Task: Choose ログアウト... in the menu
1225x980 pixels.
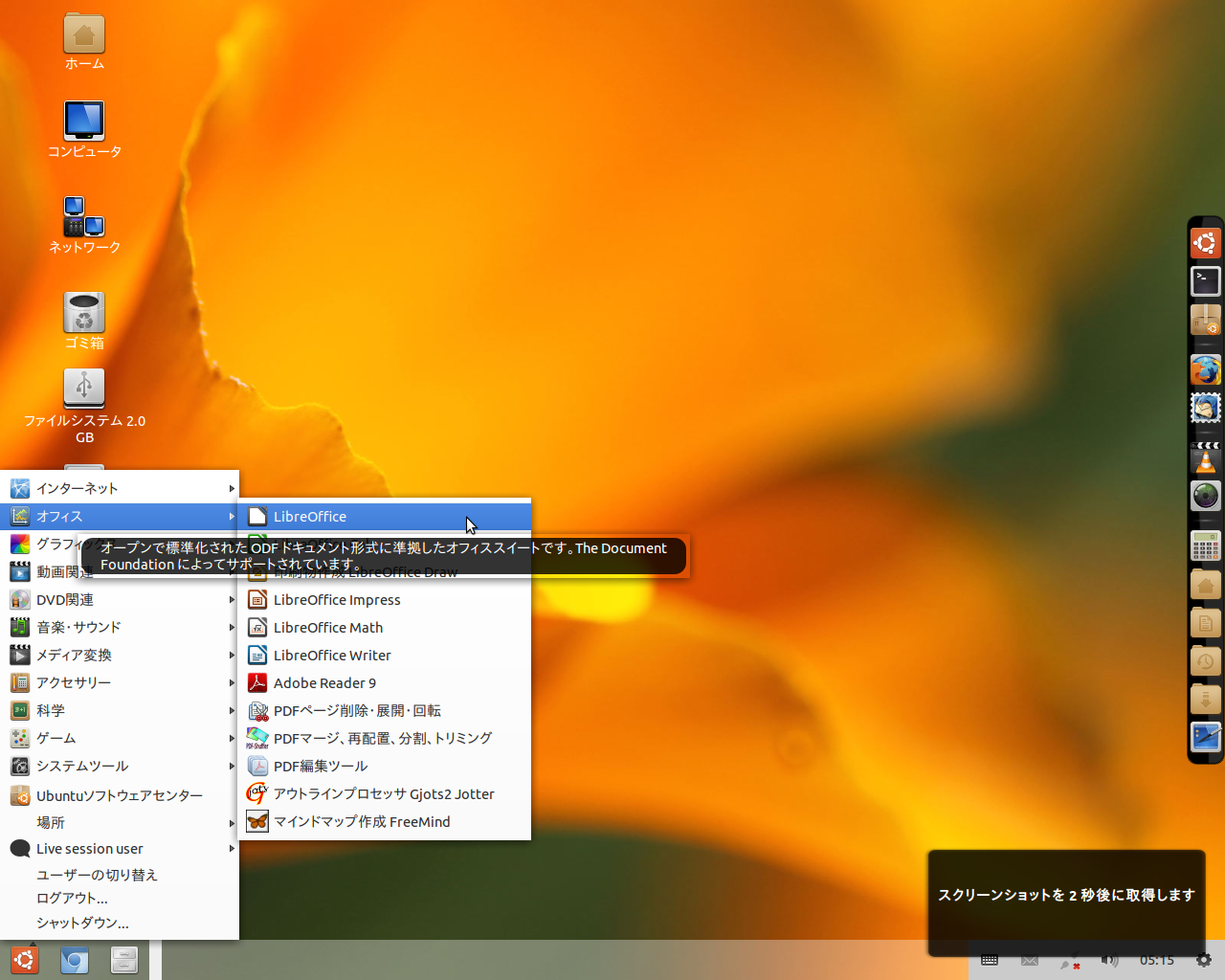Action: coord(120,899)
